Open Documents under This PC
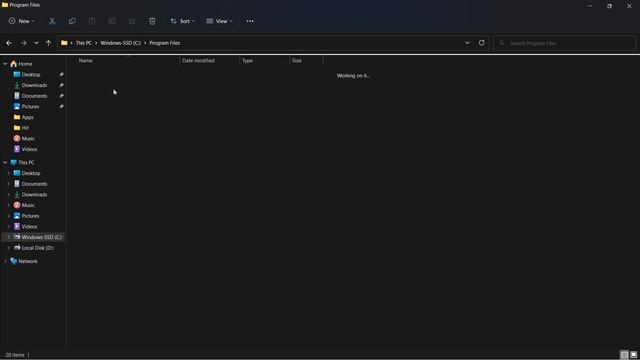 (x=34, y=184)
